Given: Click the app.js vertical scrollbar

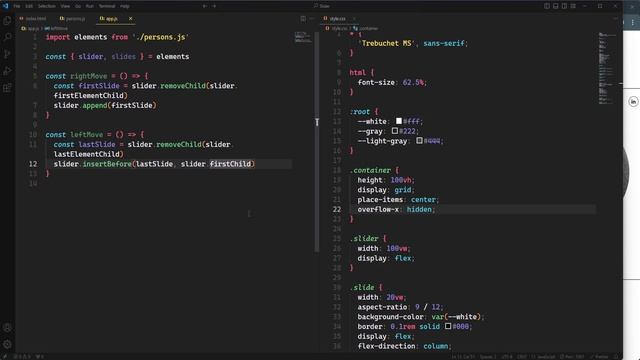Looking at the screenshot, I should click(x=317, y=142).
